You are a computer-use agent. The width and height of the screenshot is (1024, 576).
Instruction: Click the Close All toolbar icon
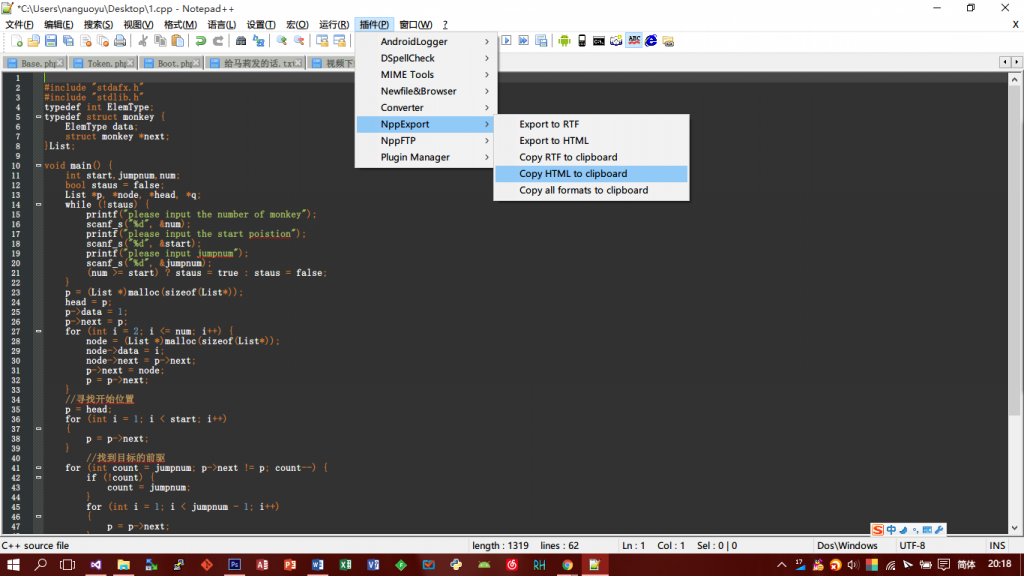tap(103, 41)
